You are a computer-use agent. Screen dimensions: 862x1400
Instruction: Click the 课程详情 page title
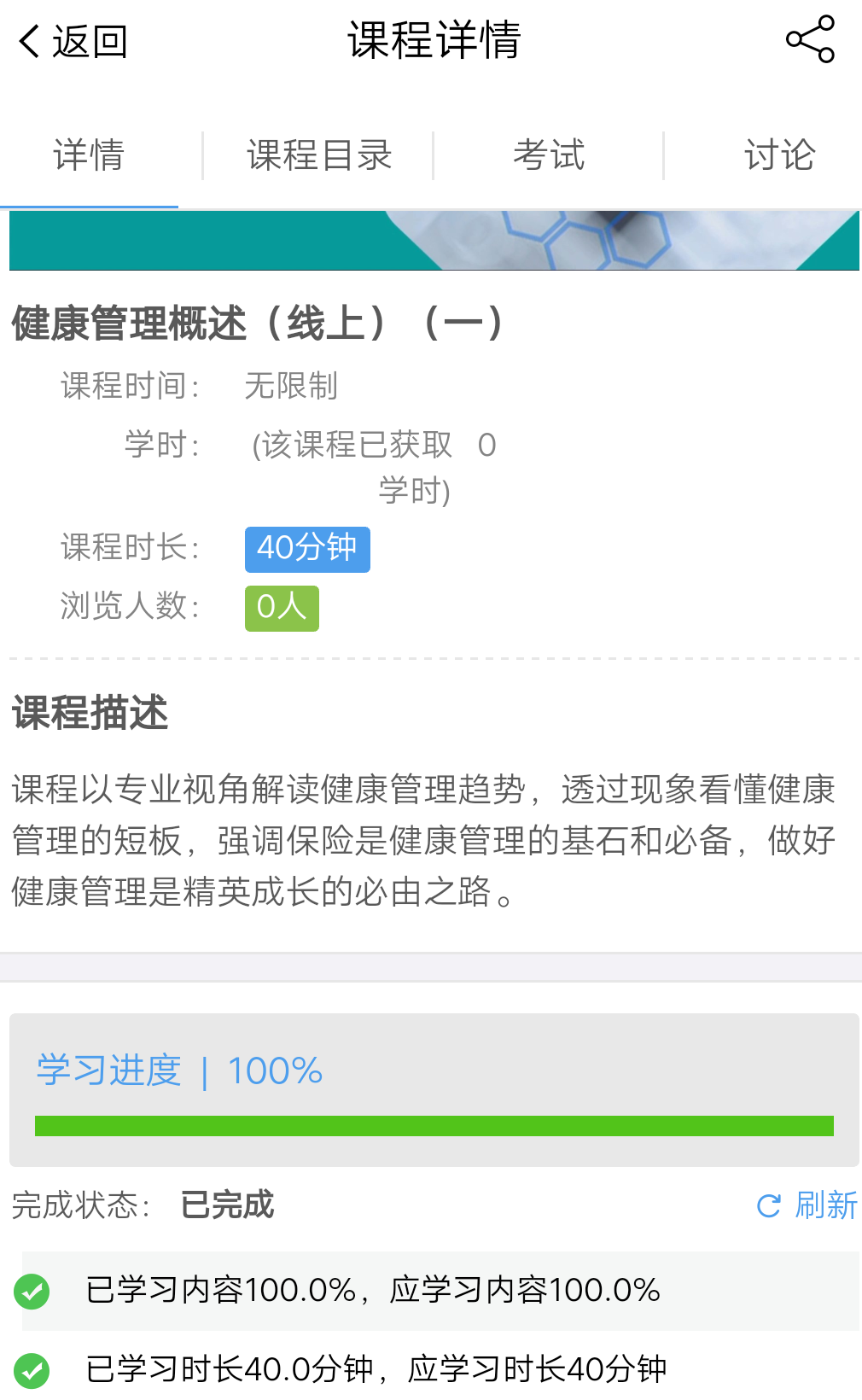tap(434, 41)
